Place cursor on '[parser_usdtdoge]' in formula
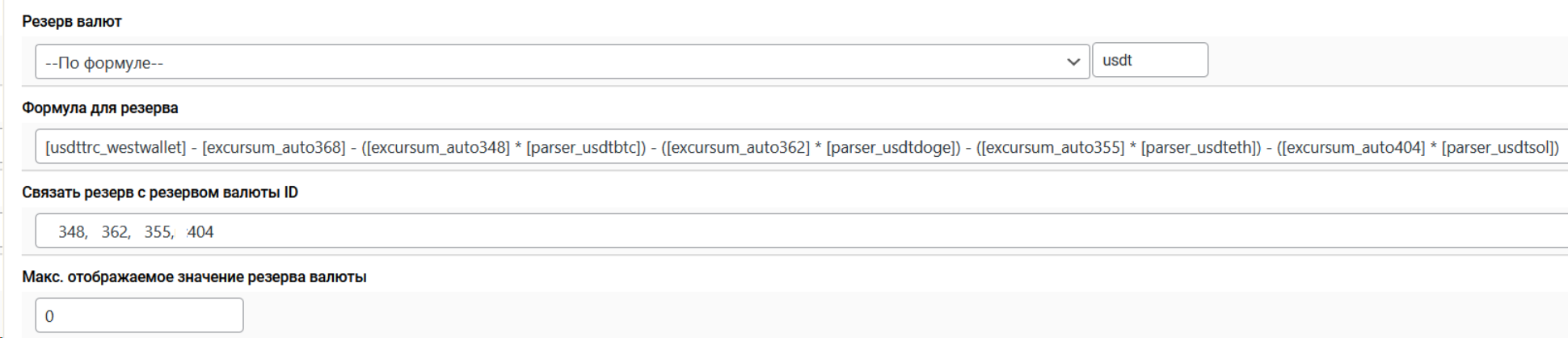The width and height of the screenshot is (1568, 338). [x=893, y=148]
